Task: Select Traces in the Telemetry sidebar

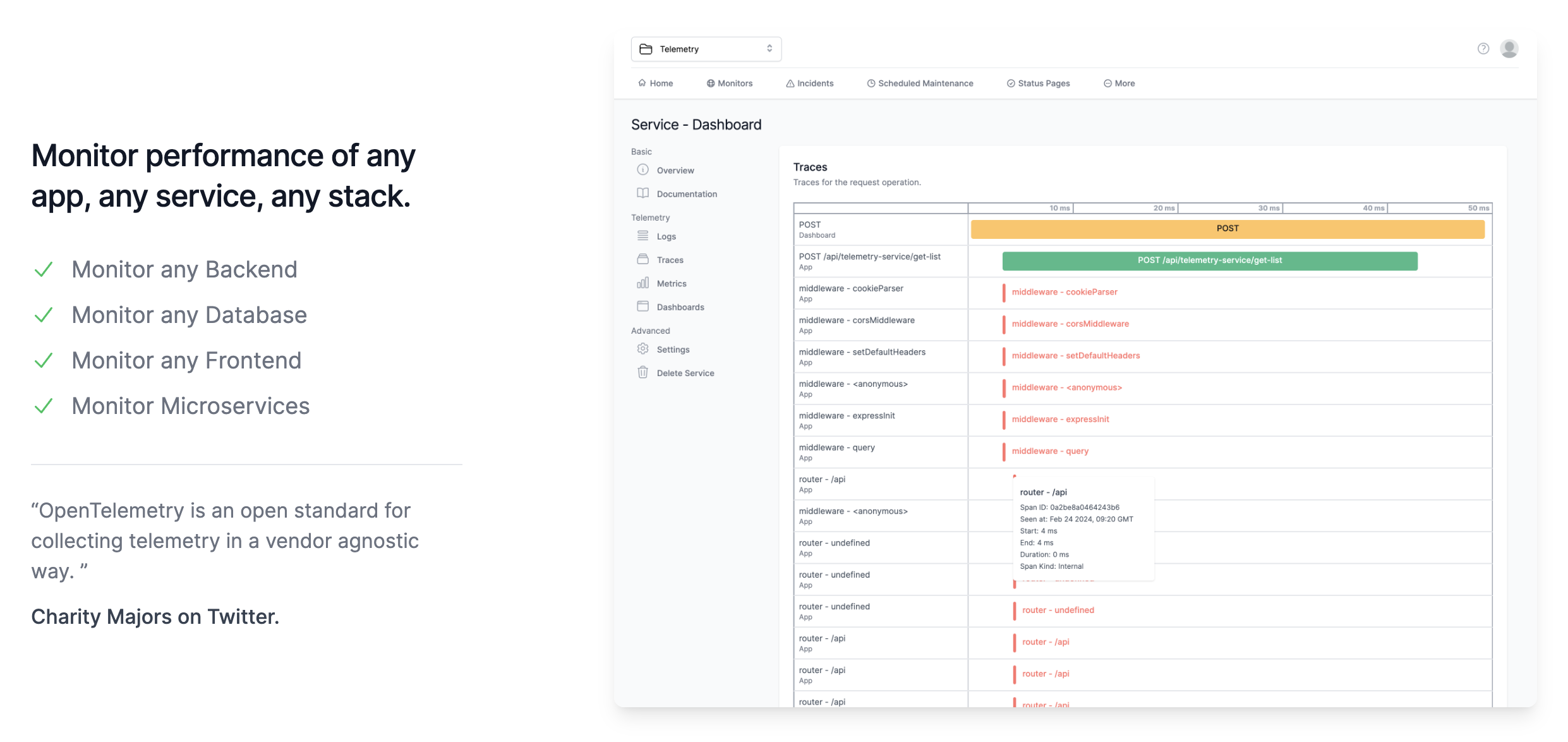Action: coord(670,260)
